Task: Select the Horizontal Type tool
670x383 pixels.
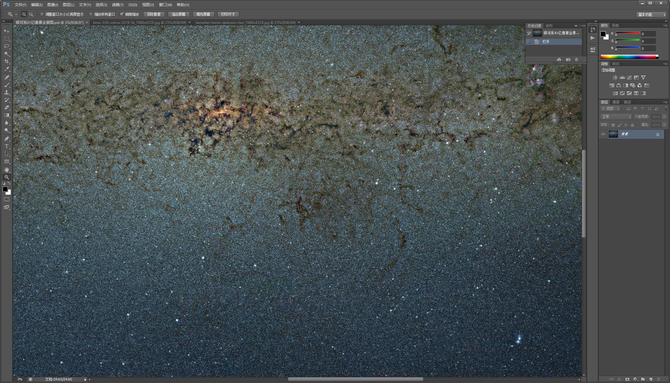Action: pos(6,146)
